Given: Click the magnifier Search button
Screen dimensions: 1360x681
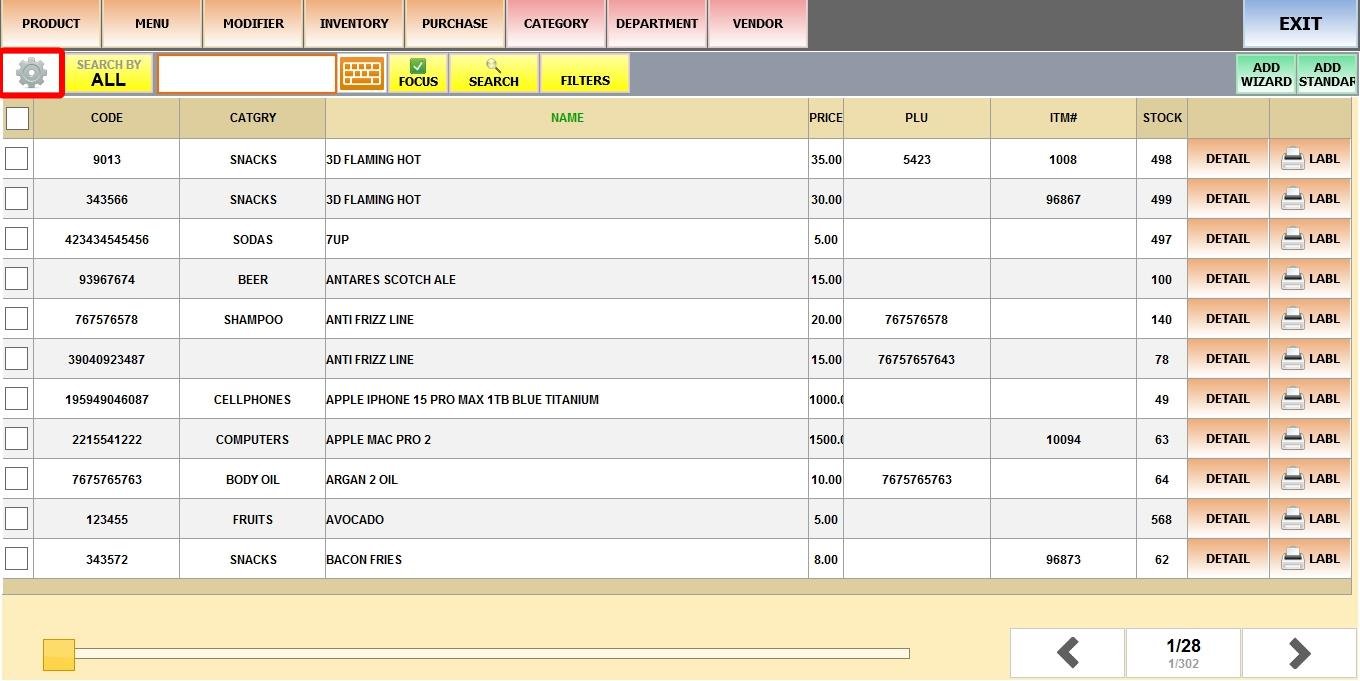Looking at the screenshot, I should [x=494, y=73].
